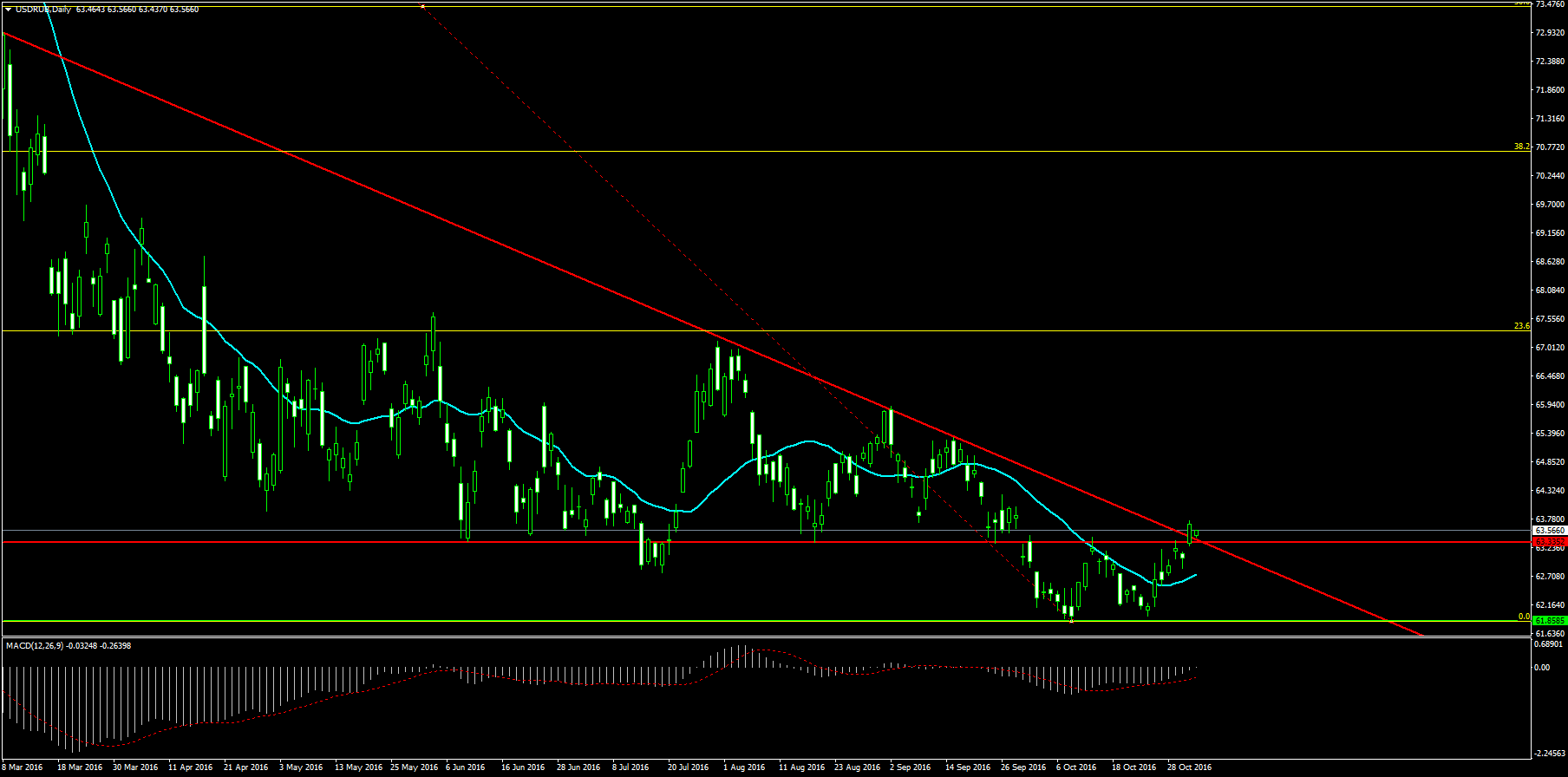Image resolution: width=1568 pixels, height=777 pixels.
Task: Click the 23.6 Fibonacci level label
Action: (x=1521, y=326)
